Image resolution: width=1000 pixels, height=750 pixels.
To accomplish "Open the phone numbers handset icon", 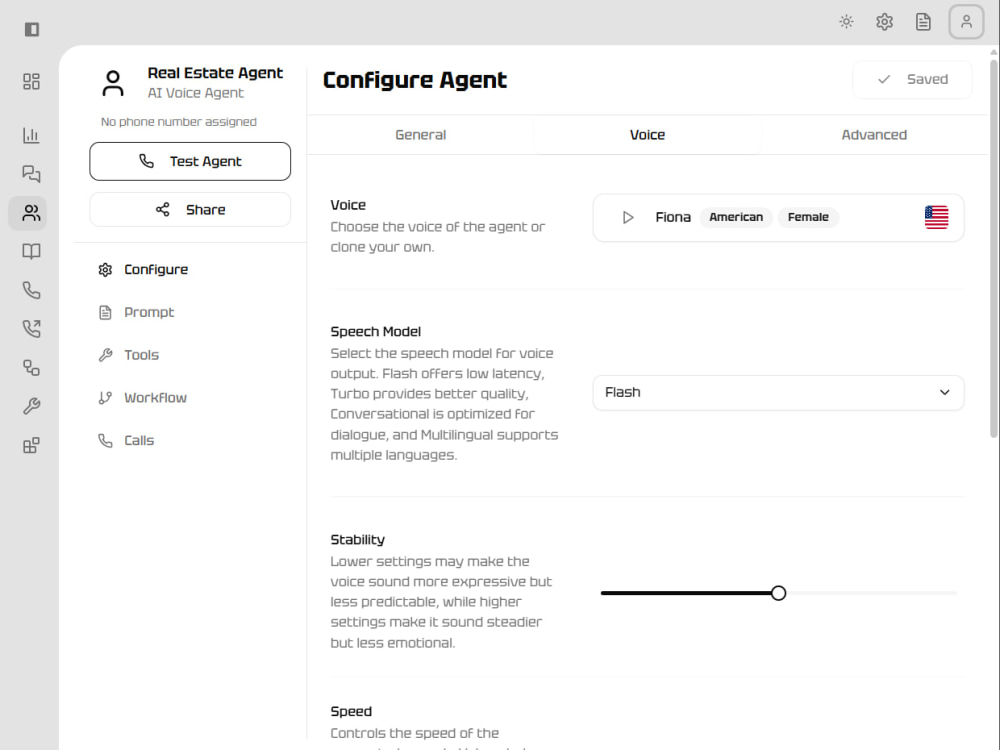I will pyautogui.click(x=31, y=290).
